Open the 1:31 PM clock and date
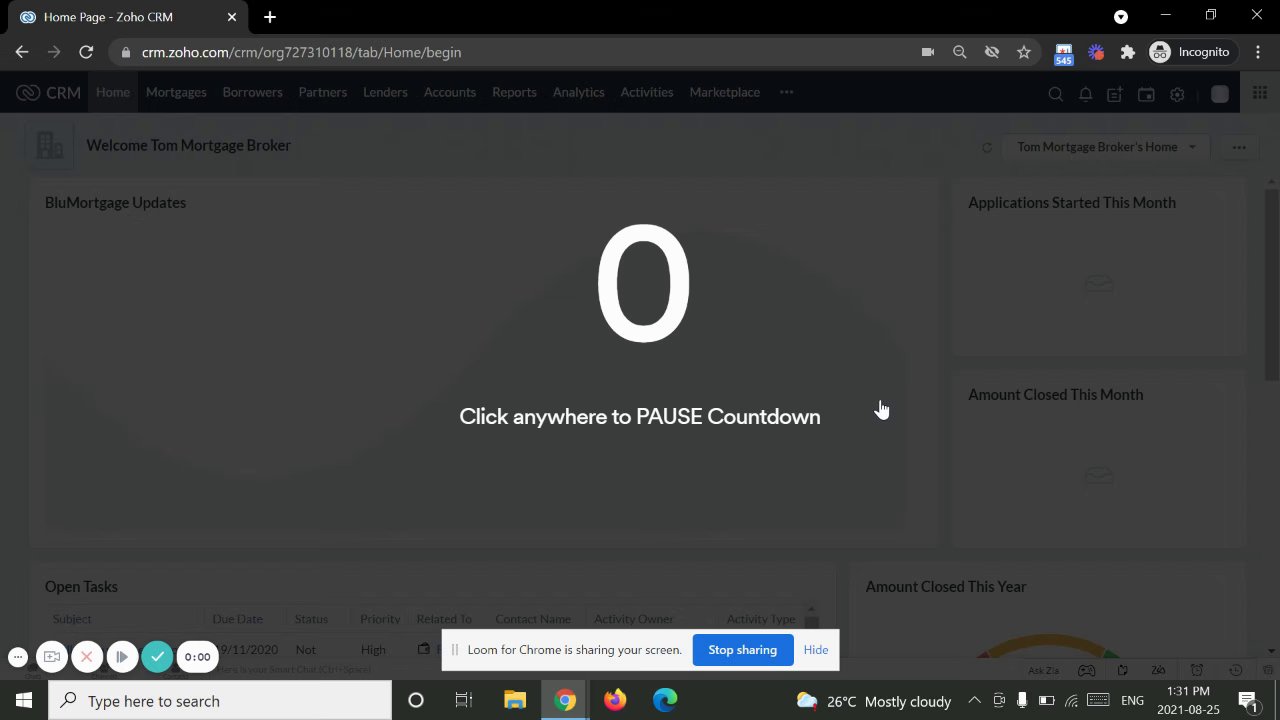The image size is (1280, 720). (x=1188, y=701)
